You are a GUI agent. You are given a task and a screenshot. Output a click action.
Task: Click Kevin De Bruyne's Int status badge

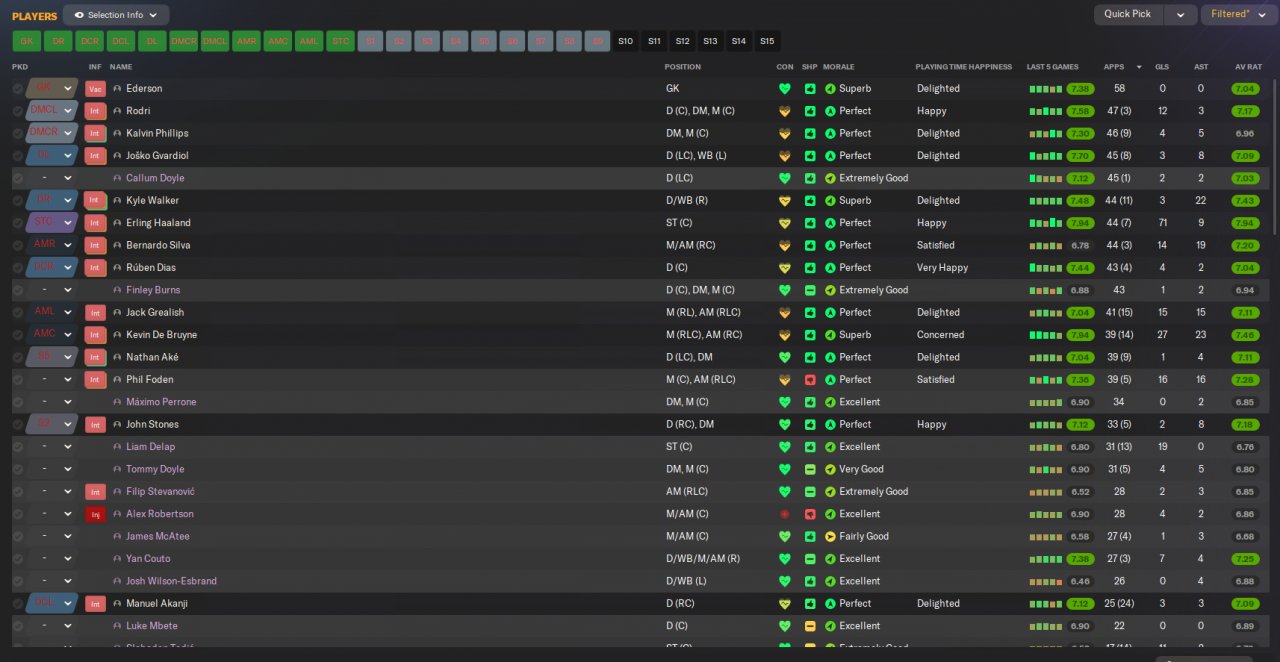coord(96,335)
